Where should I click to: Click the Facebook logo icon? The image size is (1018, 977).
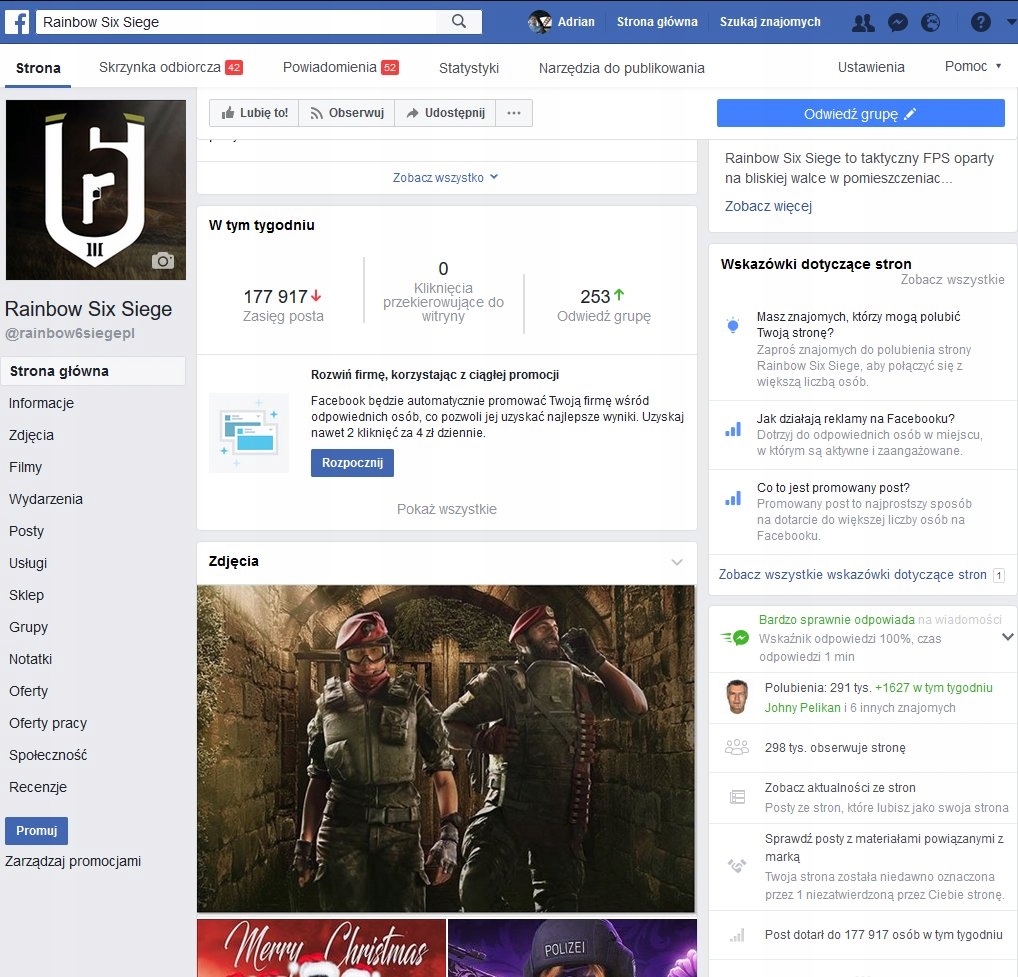pyautogui.click(x=18, y=22)
